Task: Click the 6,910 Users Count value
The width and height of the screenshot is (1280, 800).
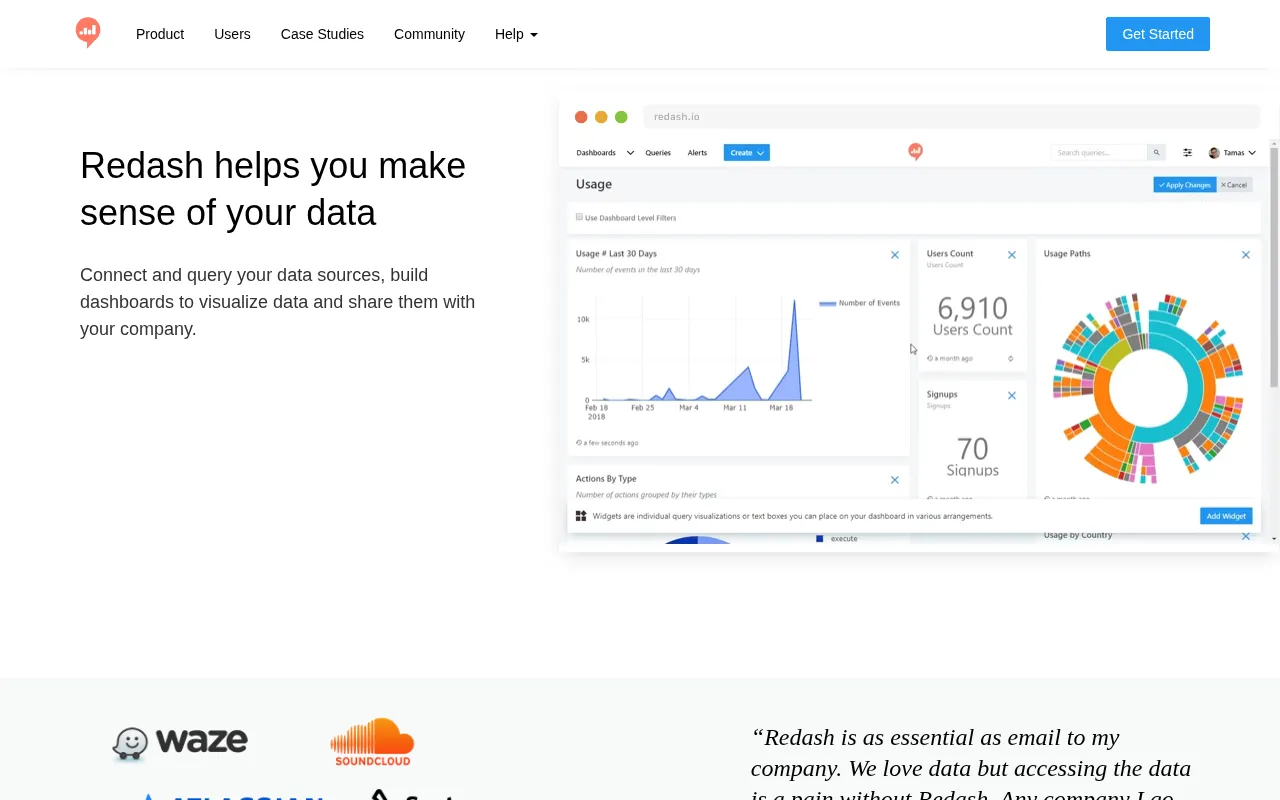Action: [972, 308]
